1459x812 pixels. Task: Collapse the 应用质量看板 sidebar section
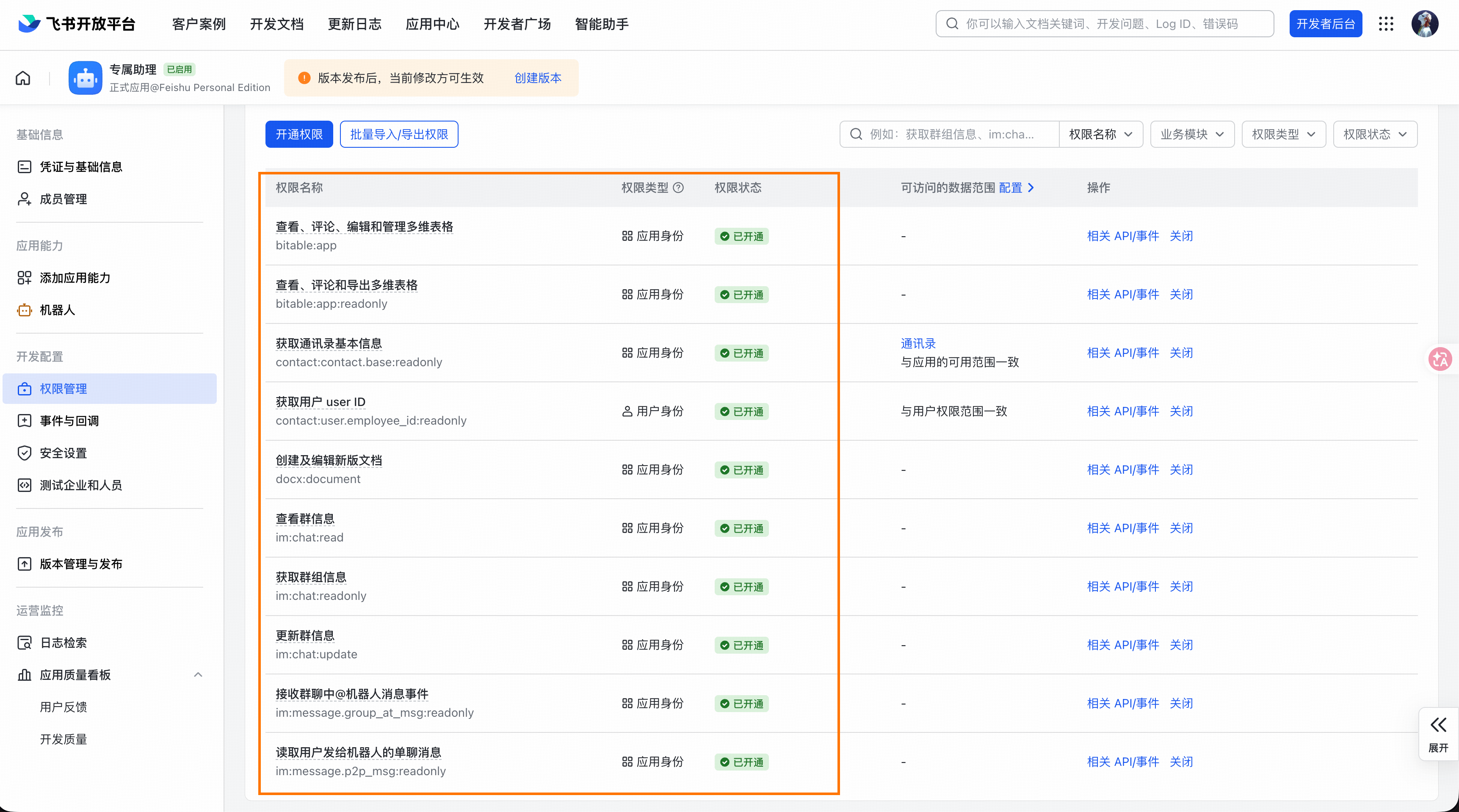198,674
